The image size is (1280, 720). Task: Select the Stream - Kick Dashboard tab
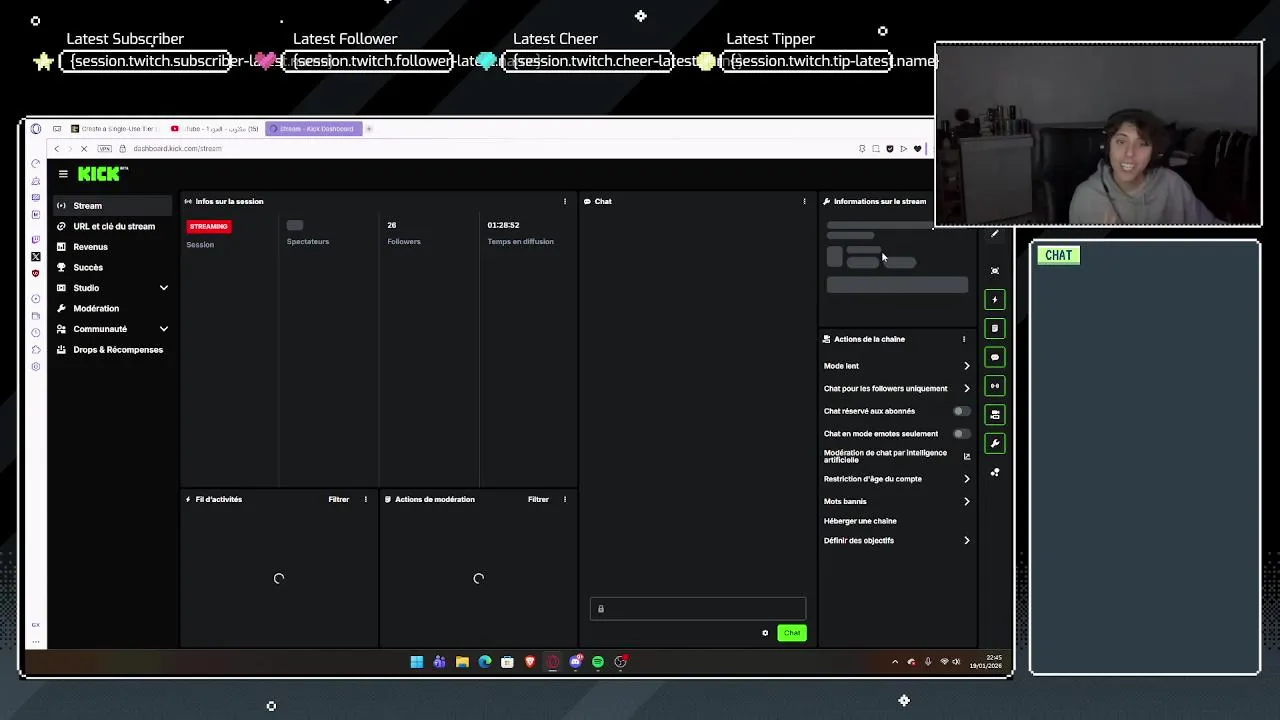click(x=314, y=128)
